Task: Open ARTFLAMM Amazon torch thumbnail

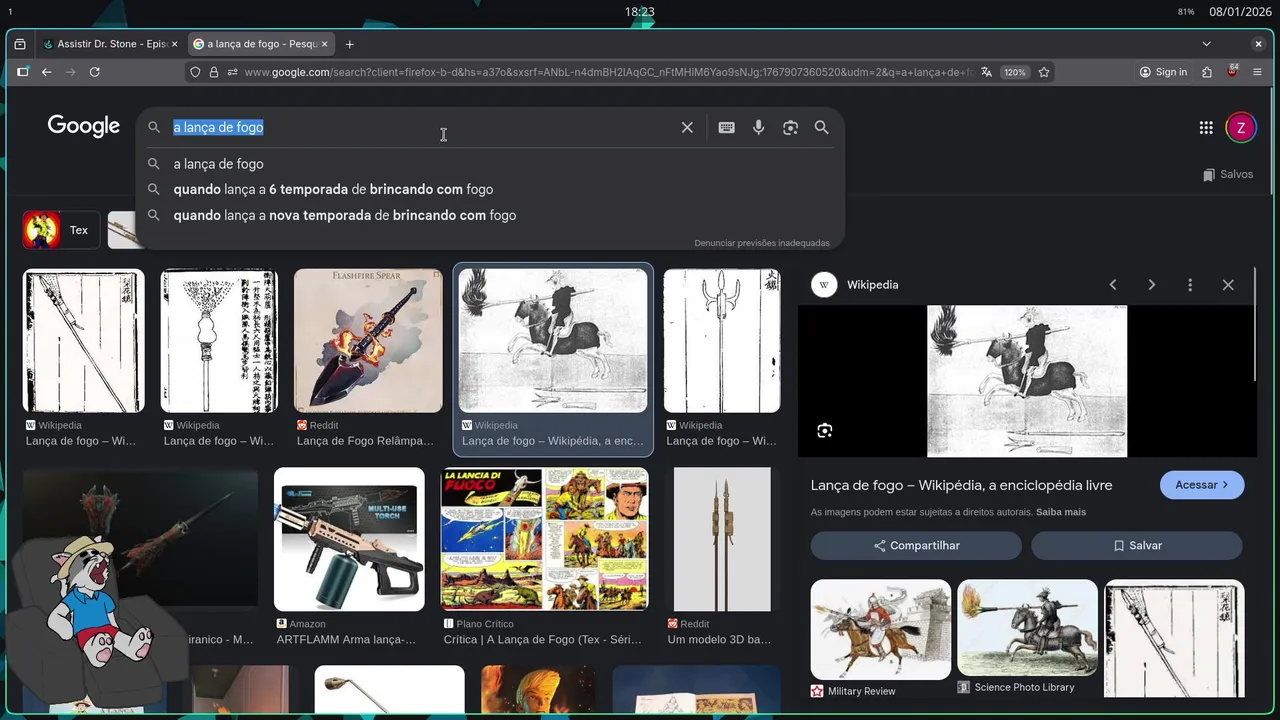Action: [349, 540]
